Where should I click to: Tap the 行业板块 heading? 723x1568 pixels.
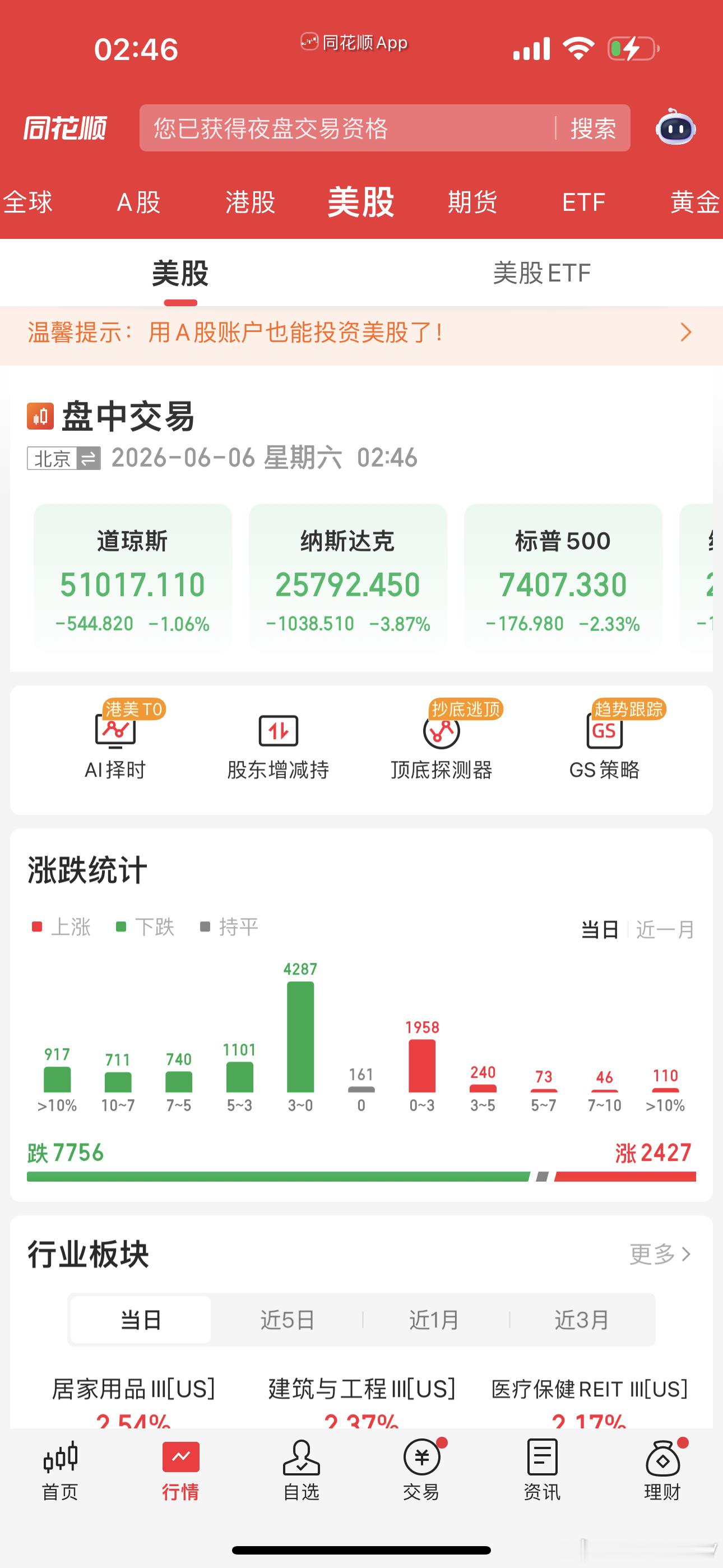88,1254
